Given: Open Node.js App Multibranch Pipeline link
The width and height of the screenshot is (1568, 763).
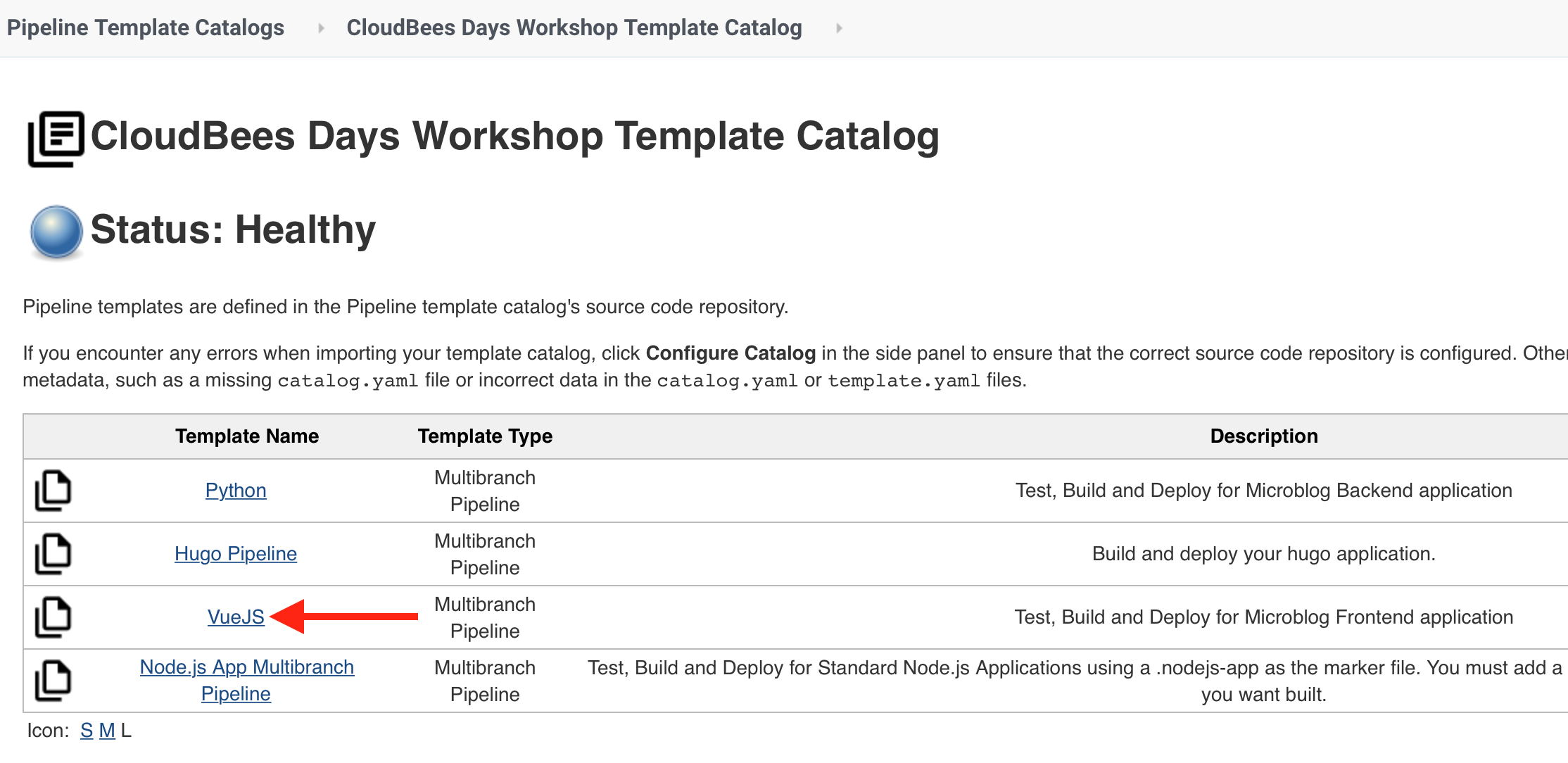Looking at the screenshot, I should (246, 681).
